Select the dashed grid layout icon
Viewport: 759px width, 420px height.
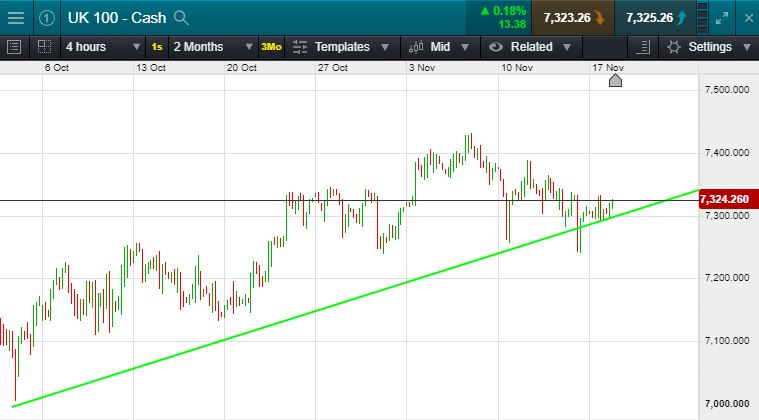(45, 47)
